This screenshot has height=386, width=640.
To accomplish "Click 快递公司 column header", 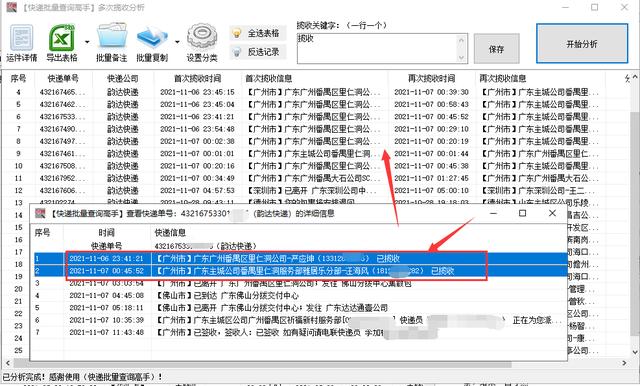I will [x=123, y=78].
